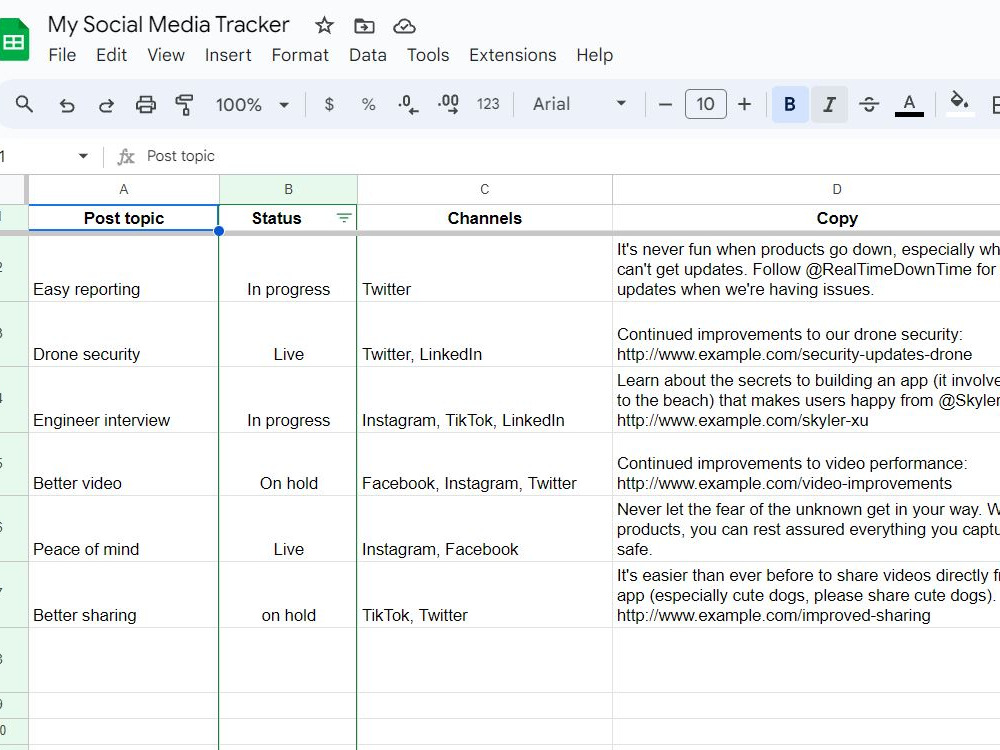This screenshot has width=1000, height=750.
Task: Select column A header
Action: (124, 189)
